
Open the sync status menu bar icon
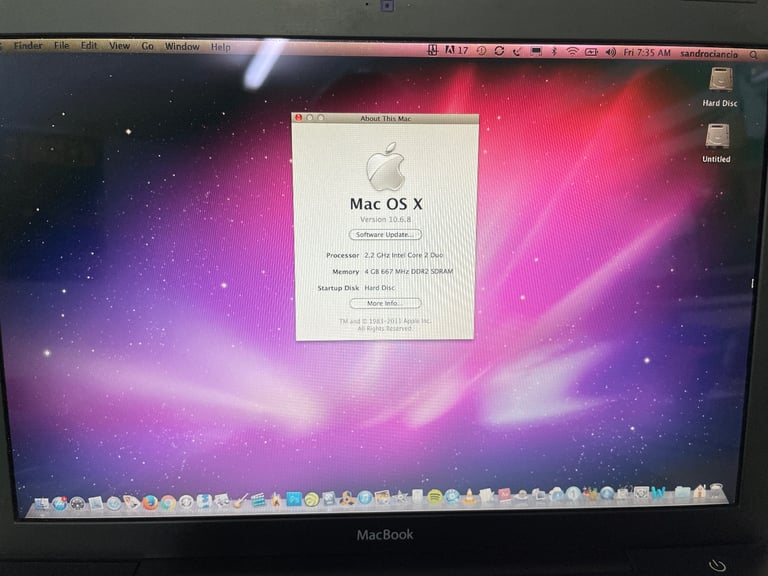click(x=499, y=50)
